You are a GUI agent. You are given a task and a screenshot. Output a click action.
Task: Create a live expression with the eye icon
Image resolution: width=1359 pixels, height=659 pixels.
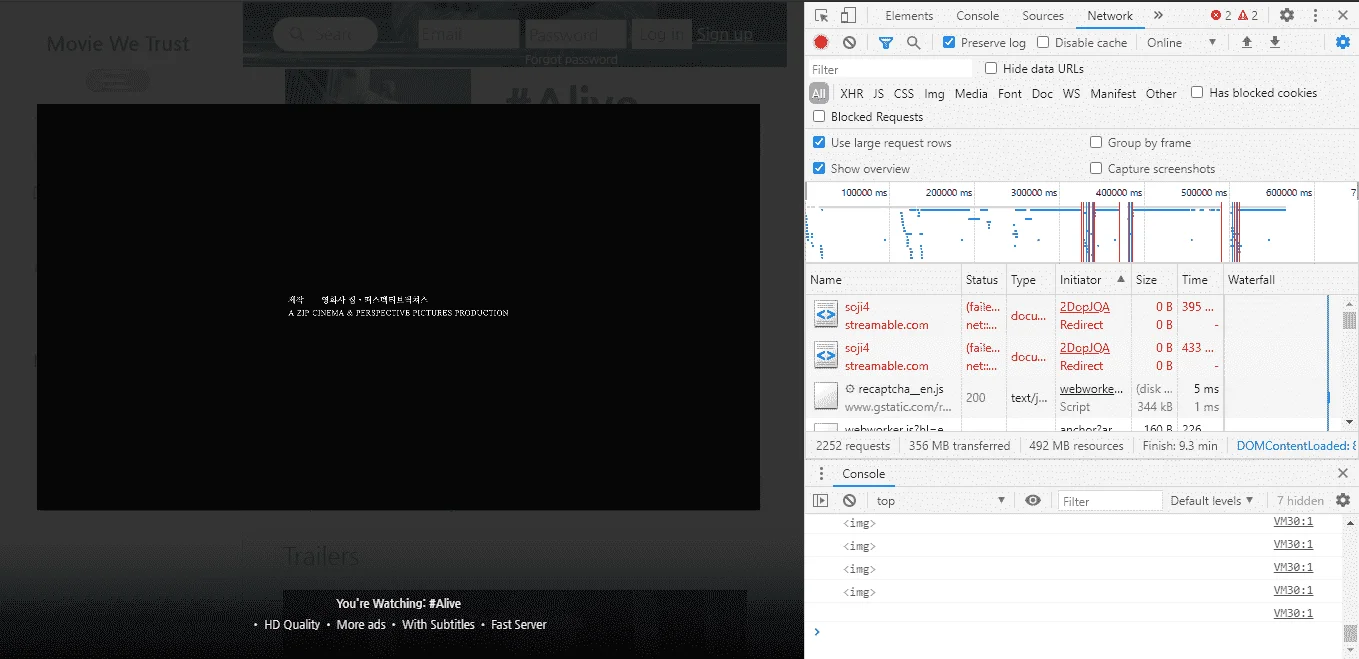coord(1033,500)
